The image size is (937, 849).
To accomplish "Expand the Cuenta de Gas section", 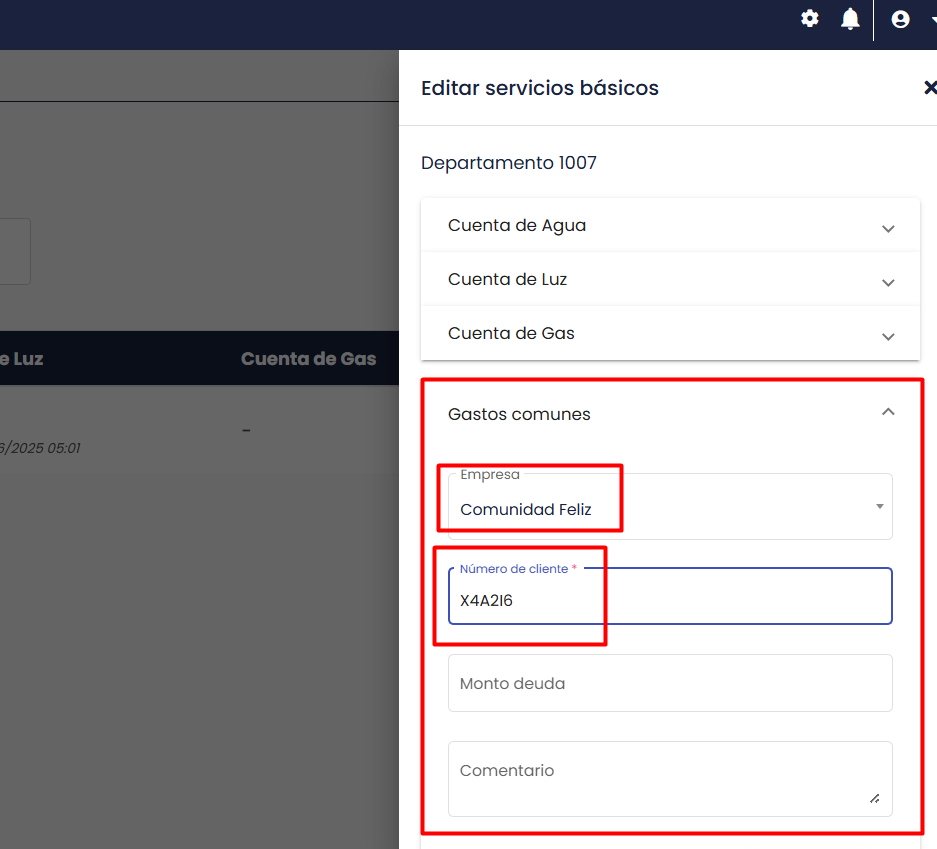I will tap(670, 333).
